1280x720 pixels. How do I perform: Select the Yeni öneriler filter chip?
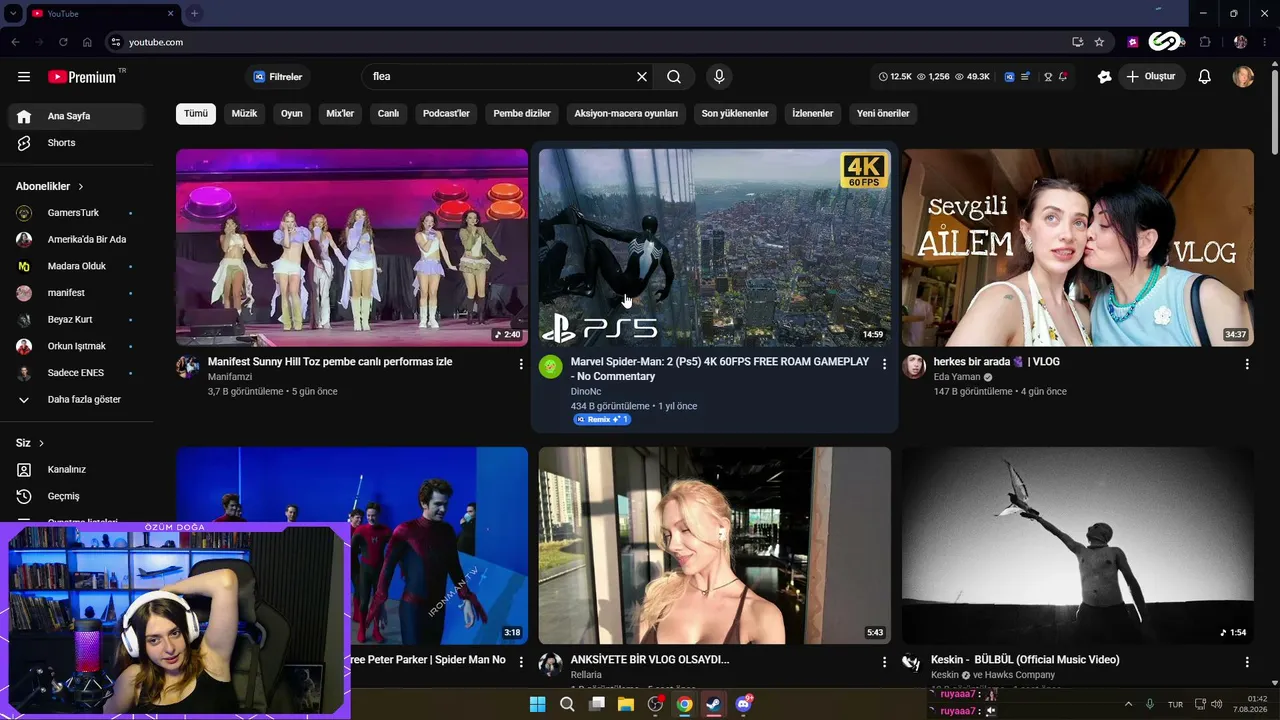[x=883, y=114]
